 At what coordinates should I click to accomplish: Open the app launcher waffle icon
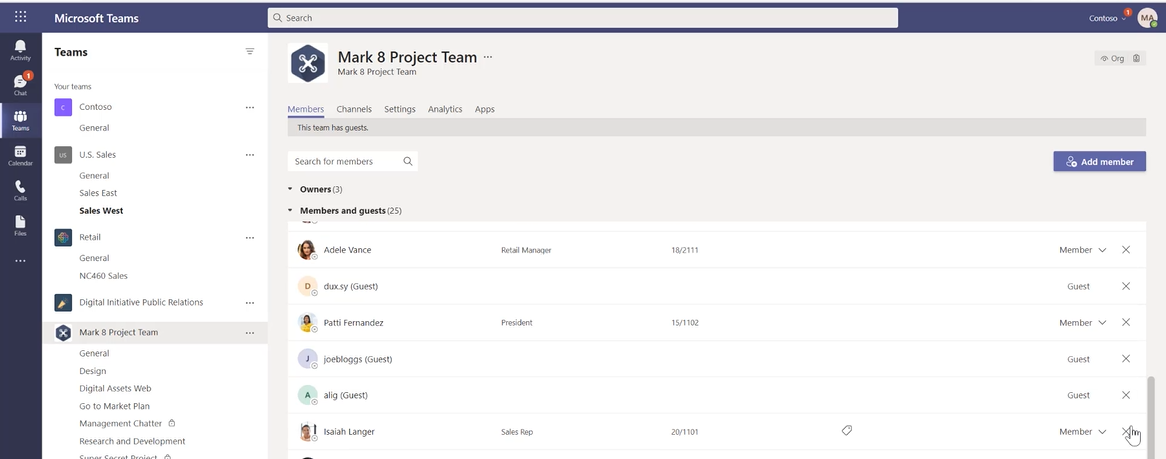[20, 16]
